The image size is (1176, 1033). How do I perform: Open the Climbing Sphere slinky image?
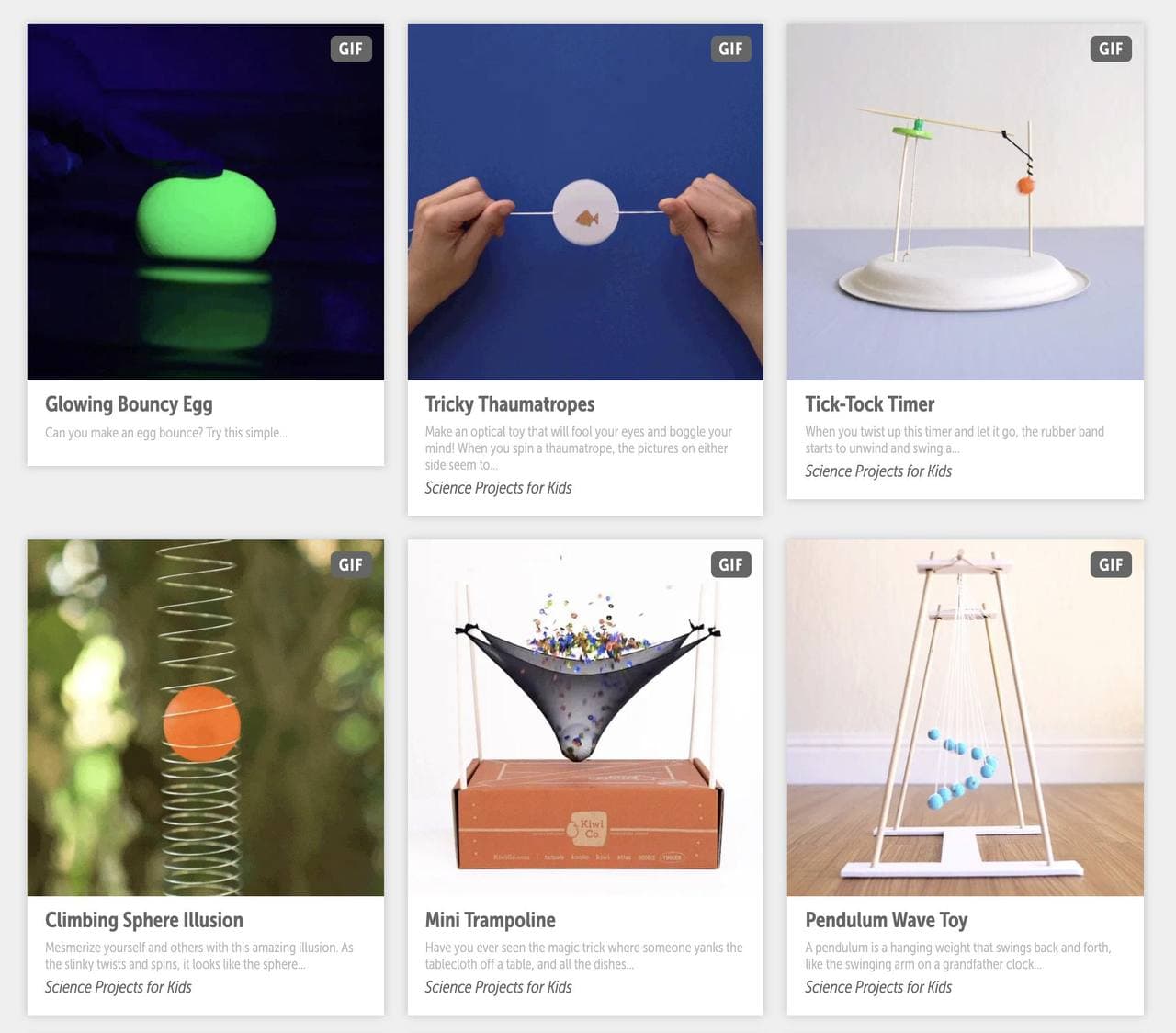[x=206, y=718]
